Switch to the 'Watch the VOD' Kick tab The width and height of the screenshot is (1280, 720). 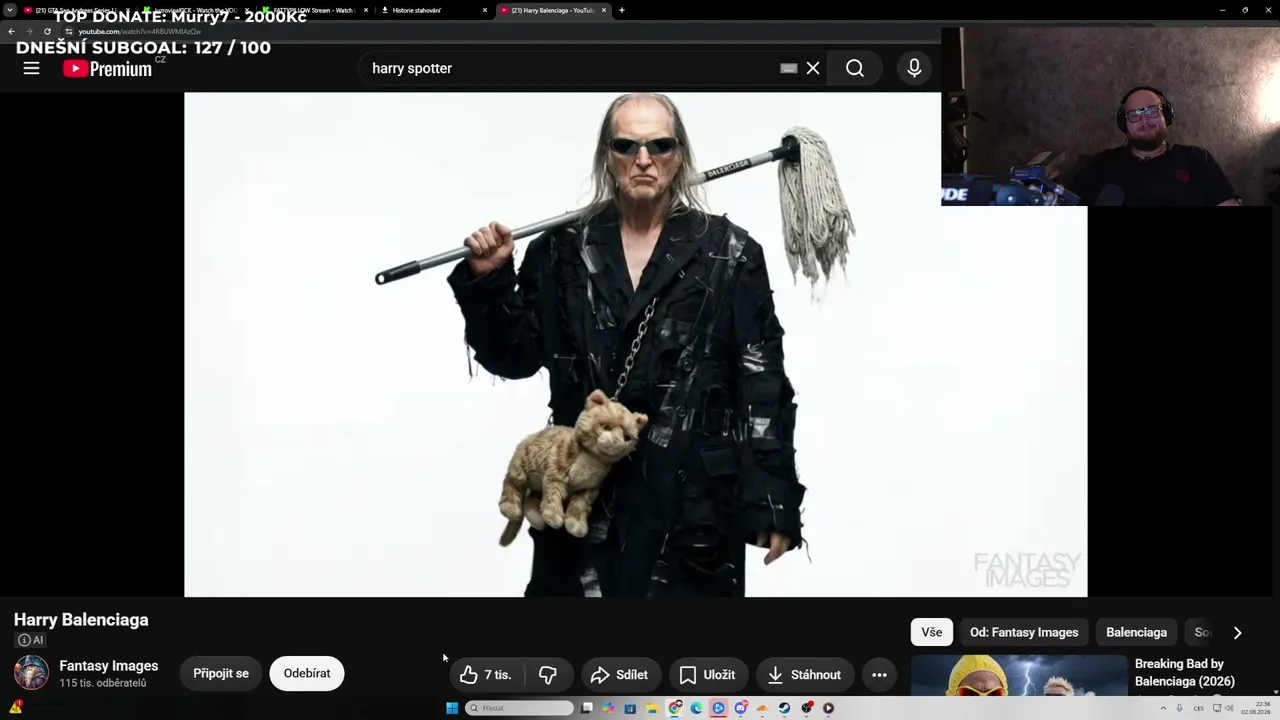(x=195, y=10)
